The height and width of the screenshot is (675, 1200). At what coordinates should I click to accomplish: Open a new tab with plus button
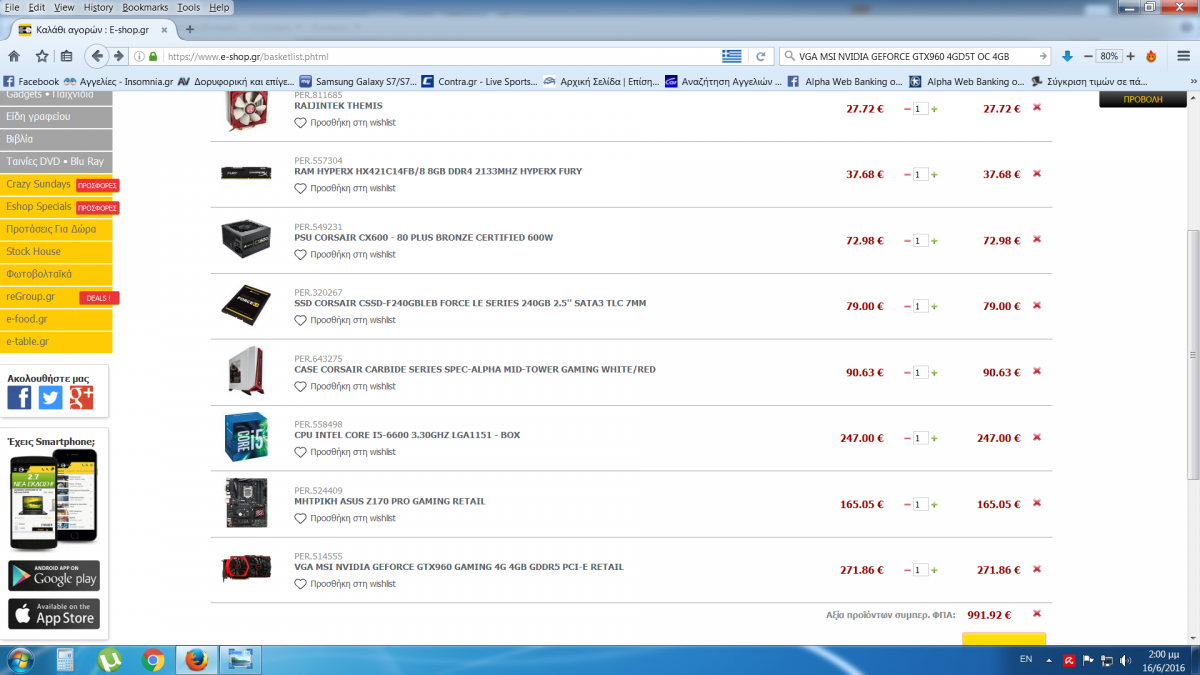coord(190,30)
